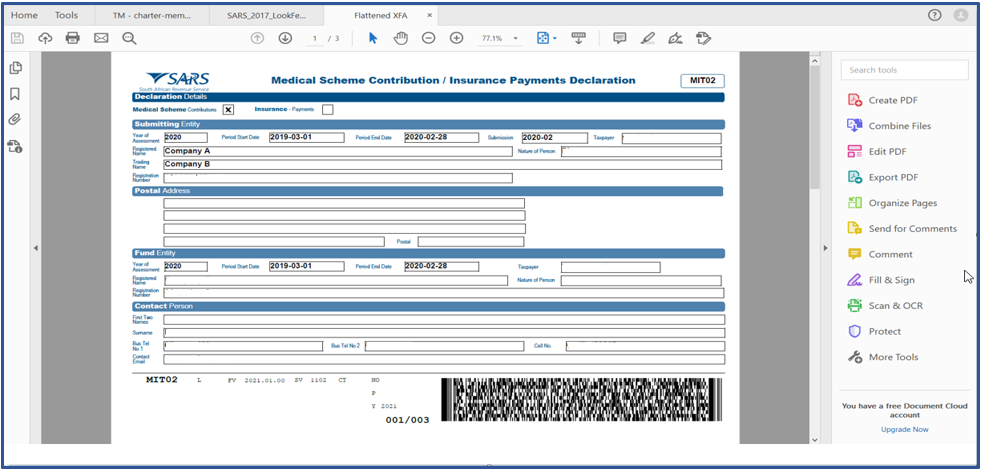Send file by email envelope icon
Viewport: 983px width, 475px height.
click(x=101, y=38)
